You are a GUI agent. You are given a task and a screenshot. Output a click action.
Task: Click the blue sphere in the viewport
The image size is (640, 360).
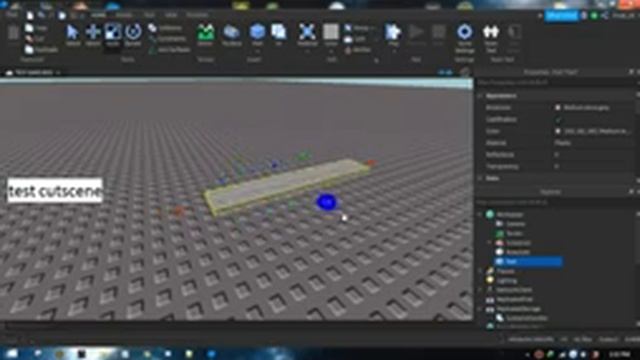(x=326, y=202)
